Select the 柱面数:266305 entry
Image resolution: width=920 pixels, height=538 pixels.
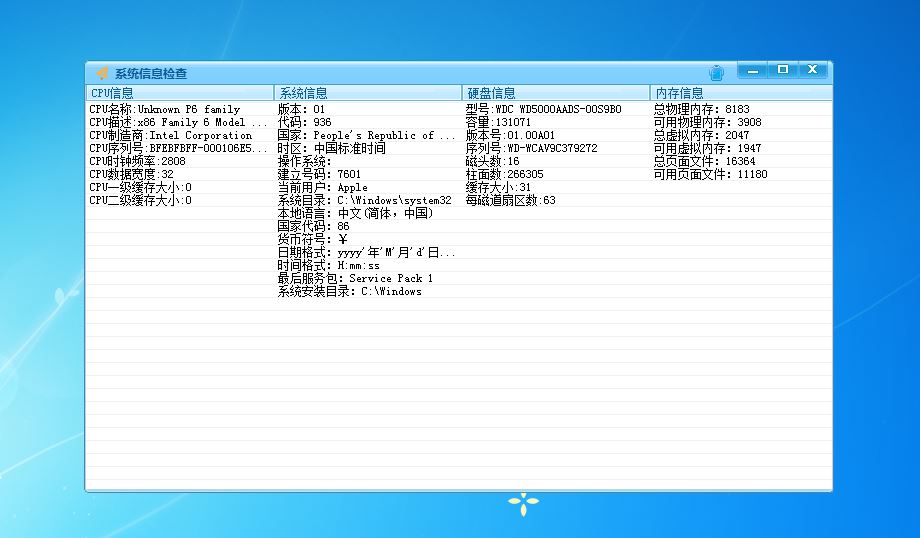click(505, 174)
